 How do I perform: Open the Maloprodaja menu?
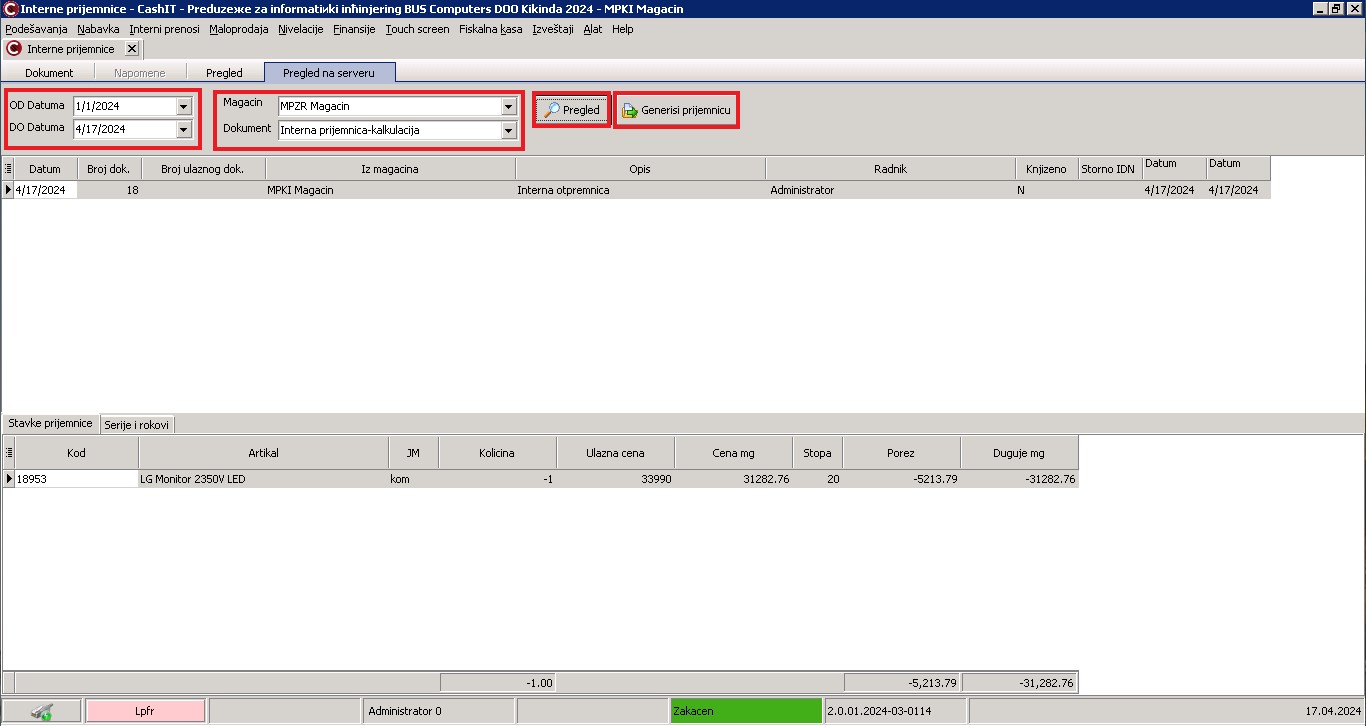(x=239, y=29)
